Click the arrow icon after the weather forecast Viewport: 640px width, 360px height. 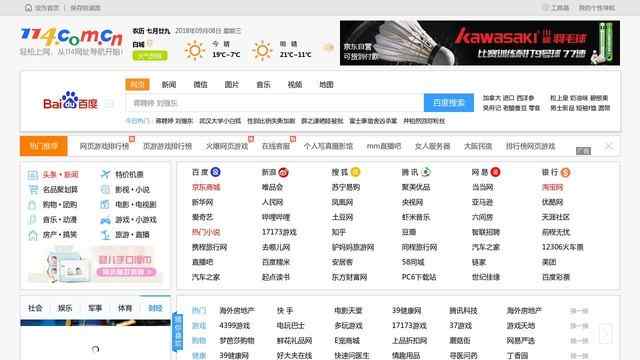coord(328,47)
